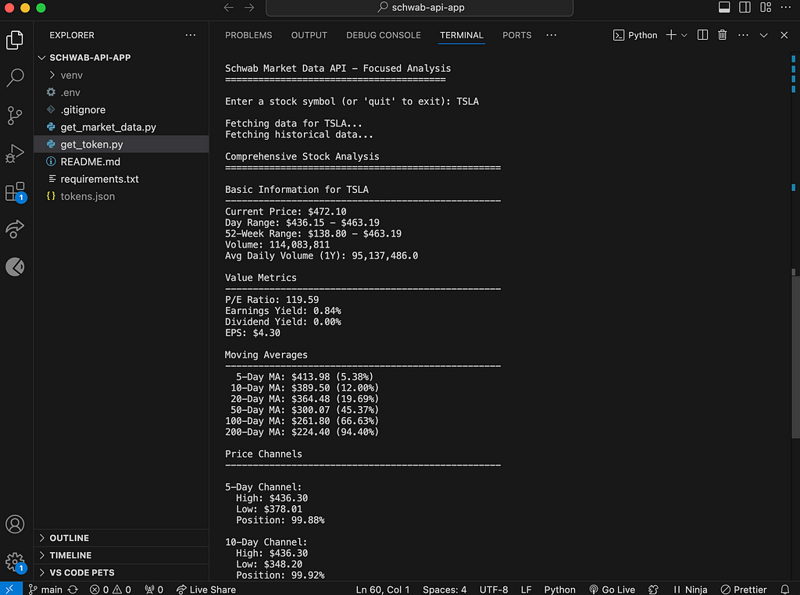The image size is (800, 595).
Task: Switch to the PROBLEMS tab
Action: click(x=248, y=35)
